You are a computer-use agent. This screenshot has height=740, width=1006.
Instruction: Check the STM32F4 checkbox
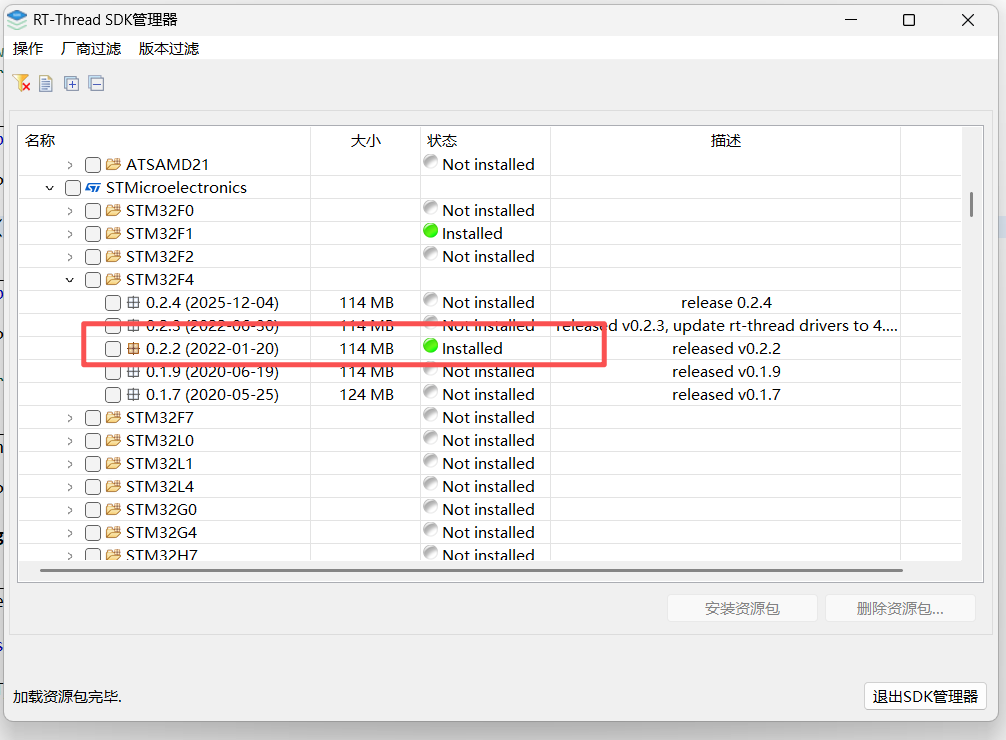coord(93,280)
